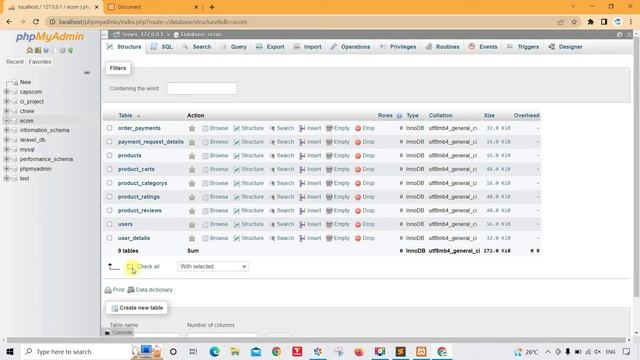Favorite the products table star

click(192, 156)
